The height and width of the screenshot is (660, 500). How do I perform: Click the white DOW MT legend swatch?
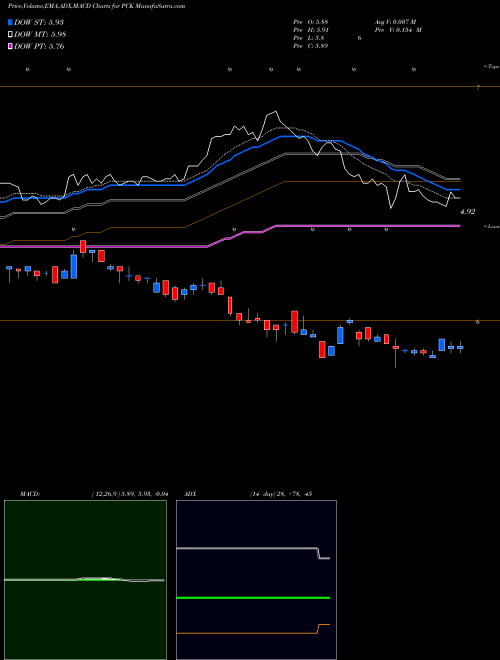point(11,35)
